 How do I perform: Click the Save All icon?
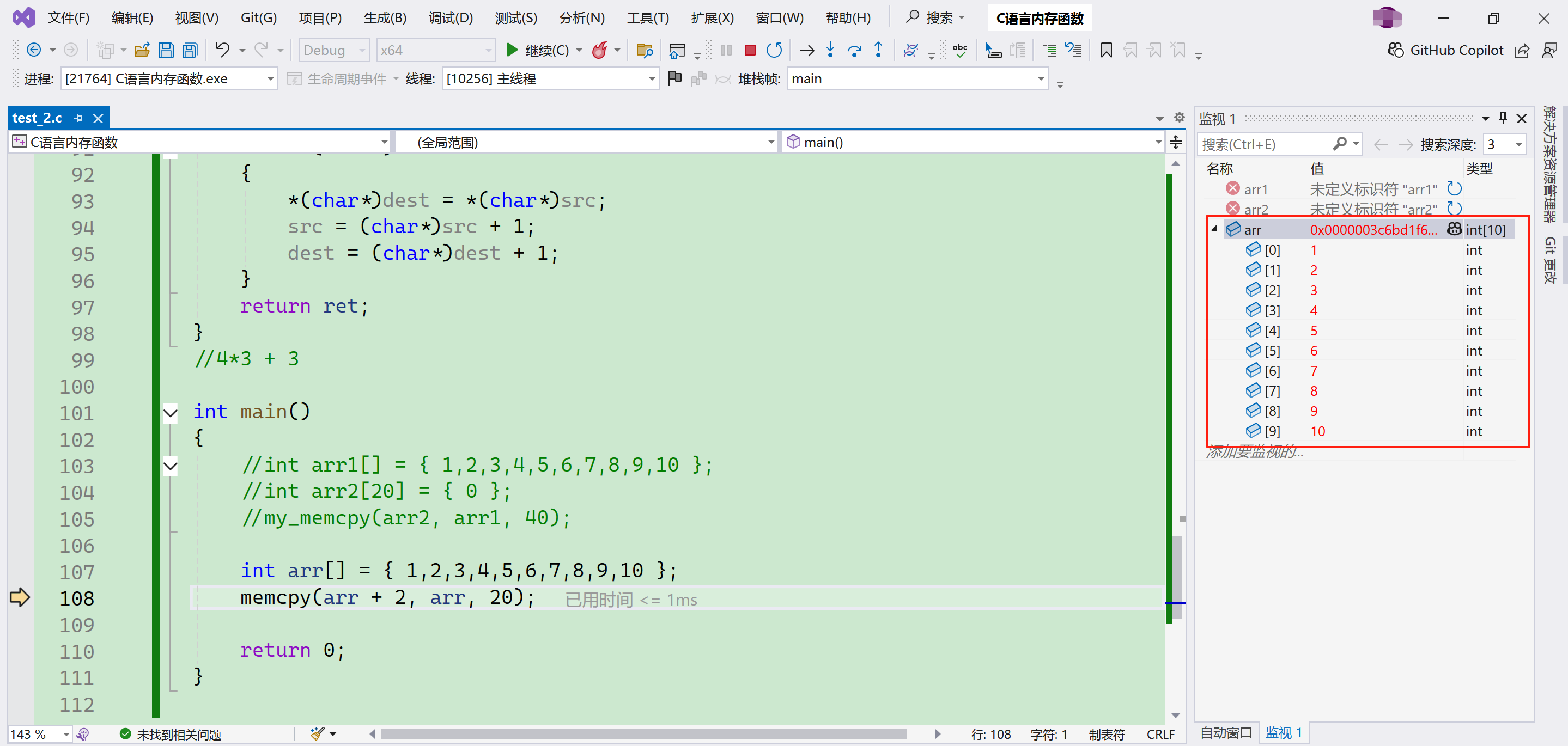point(191,51)
